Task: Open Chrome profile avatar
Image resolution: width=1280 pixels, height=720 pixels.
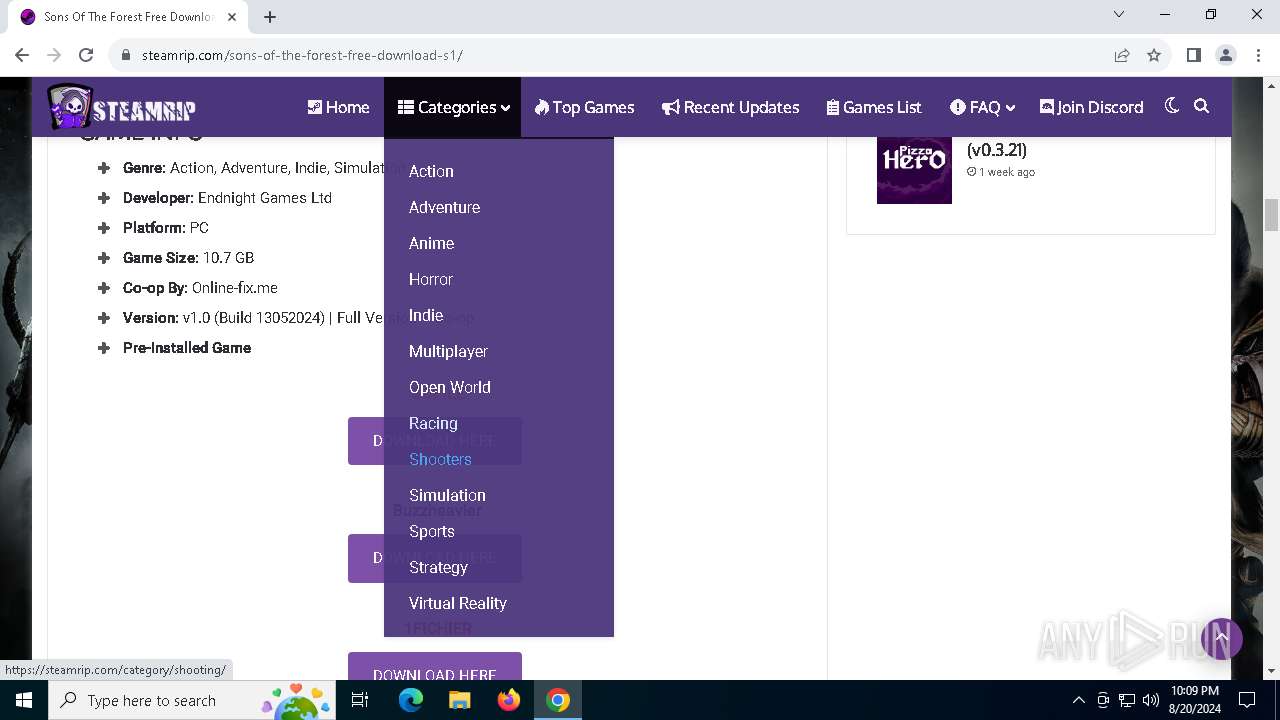Action: tap(1225, 55)
